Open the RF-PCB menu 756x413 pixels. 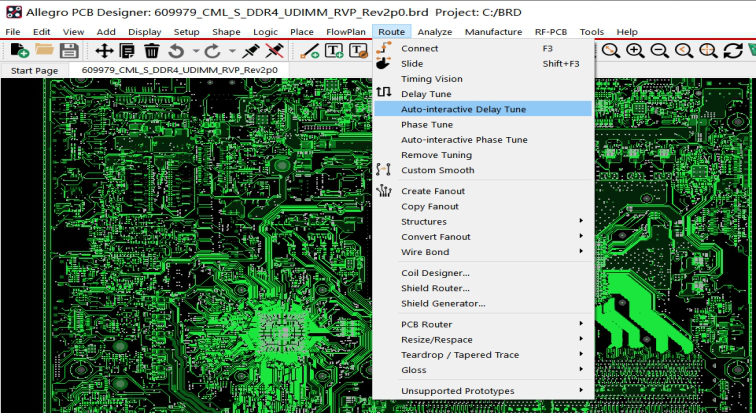[551, 32]
